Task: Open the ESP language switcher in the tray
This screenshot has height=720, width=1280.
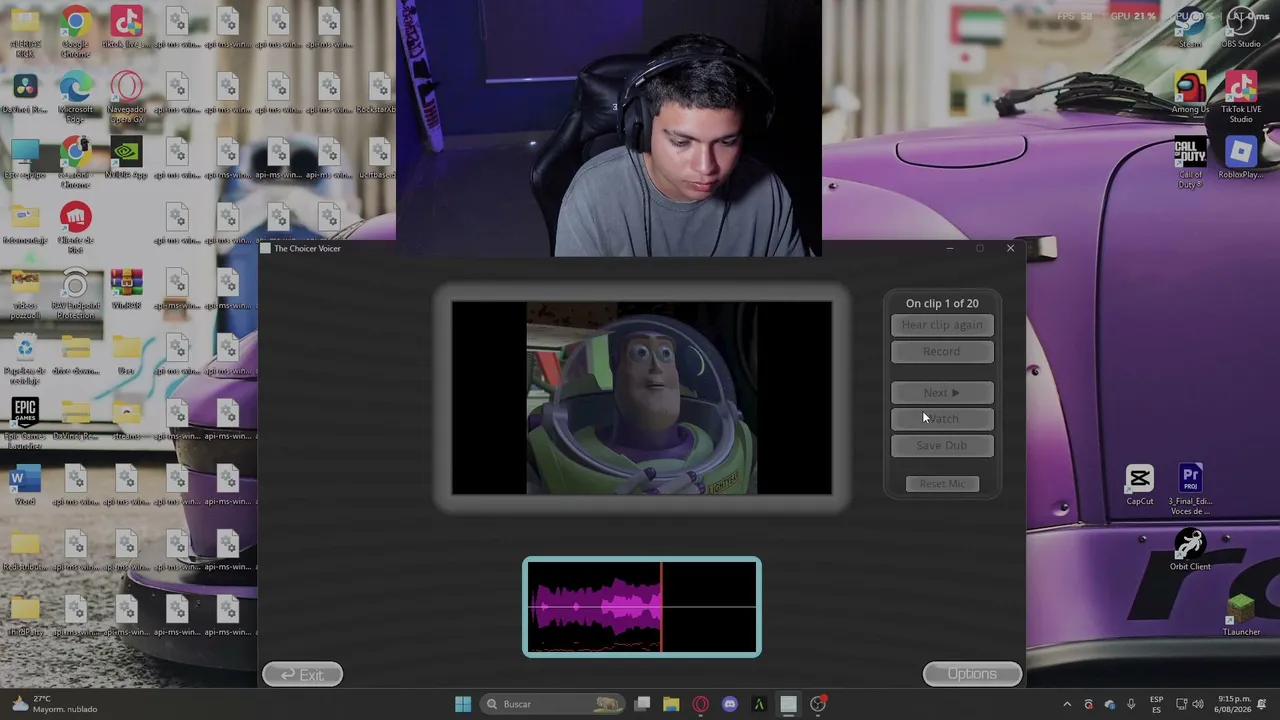Action: [1156, 704]
